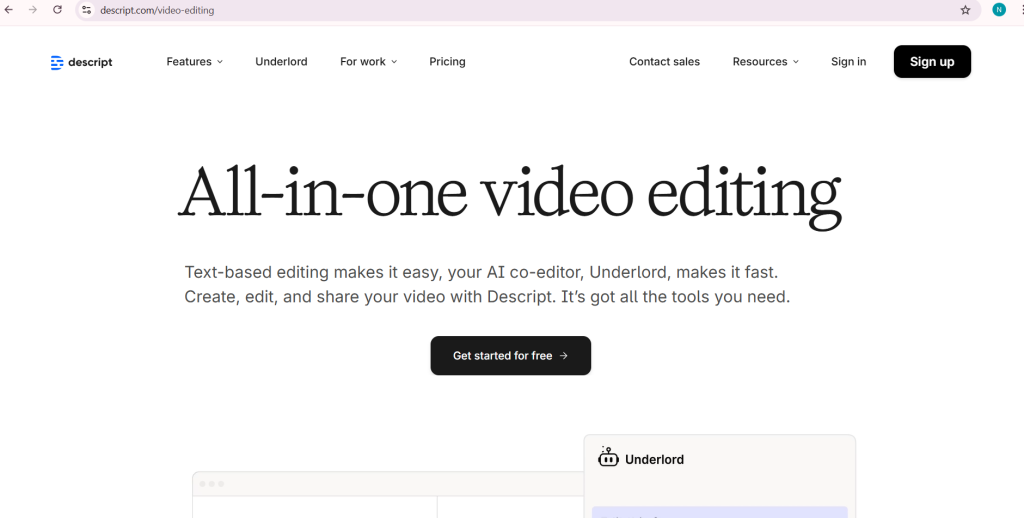Open the Resources dropdown menu
The height and width of the screenshot is (518, 1024).
[765, 62]
